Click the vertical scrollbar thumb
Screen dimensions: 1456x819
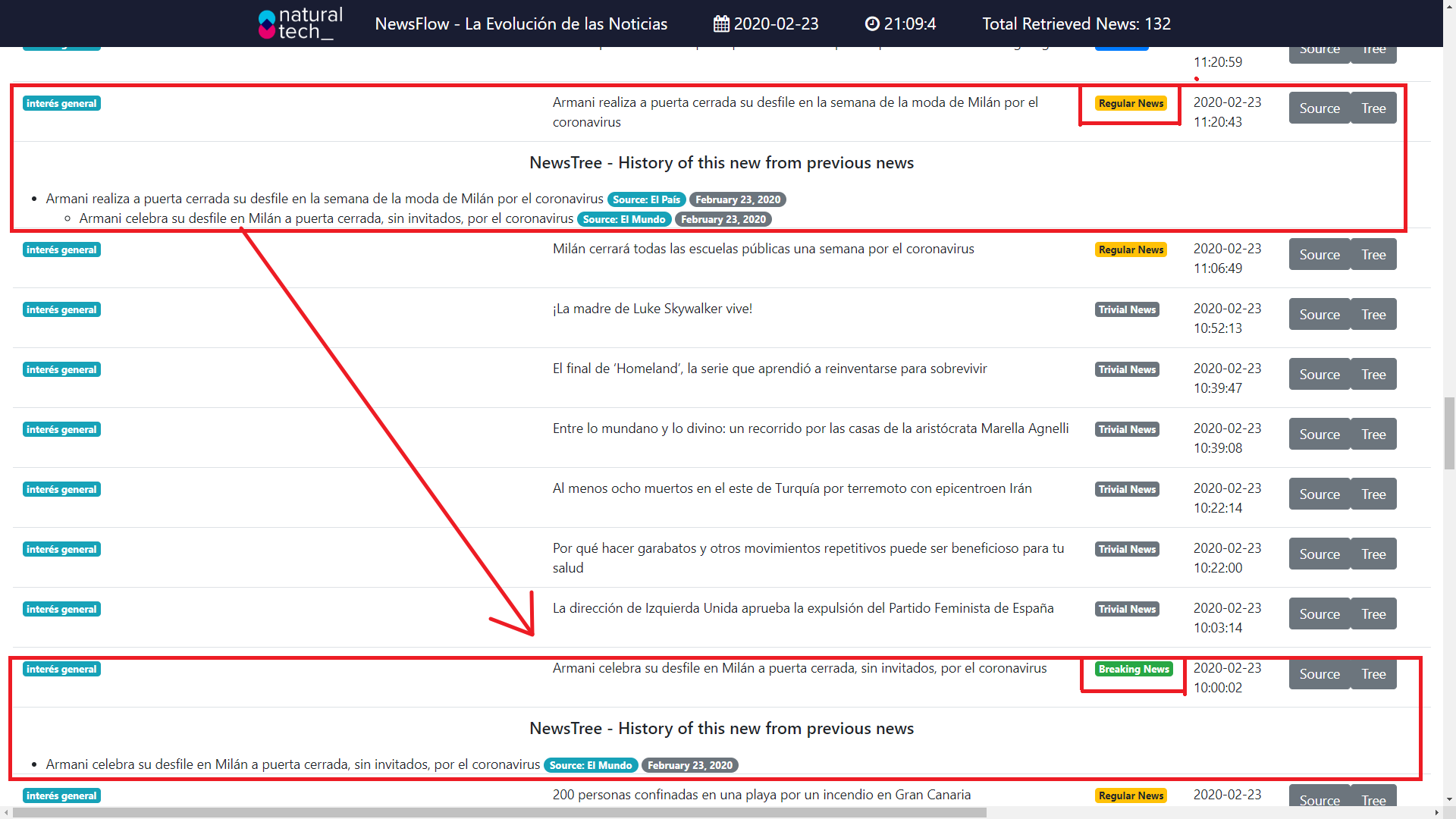point(1449,432)
